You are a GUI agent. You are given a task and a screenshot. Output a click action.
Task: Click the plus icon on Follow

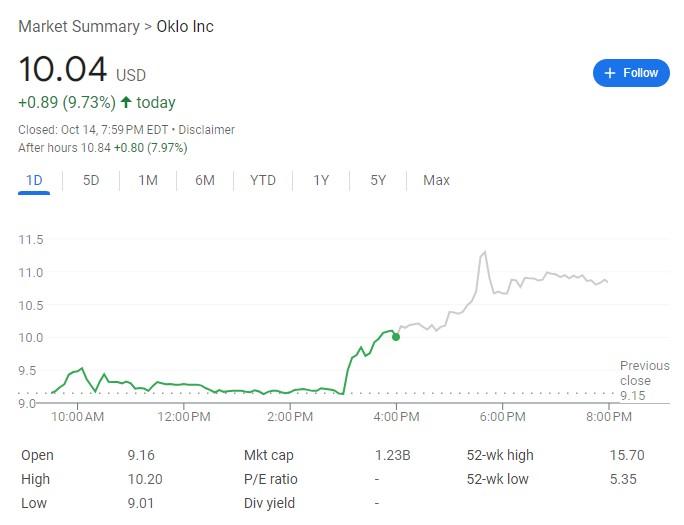pos(610,73)
